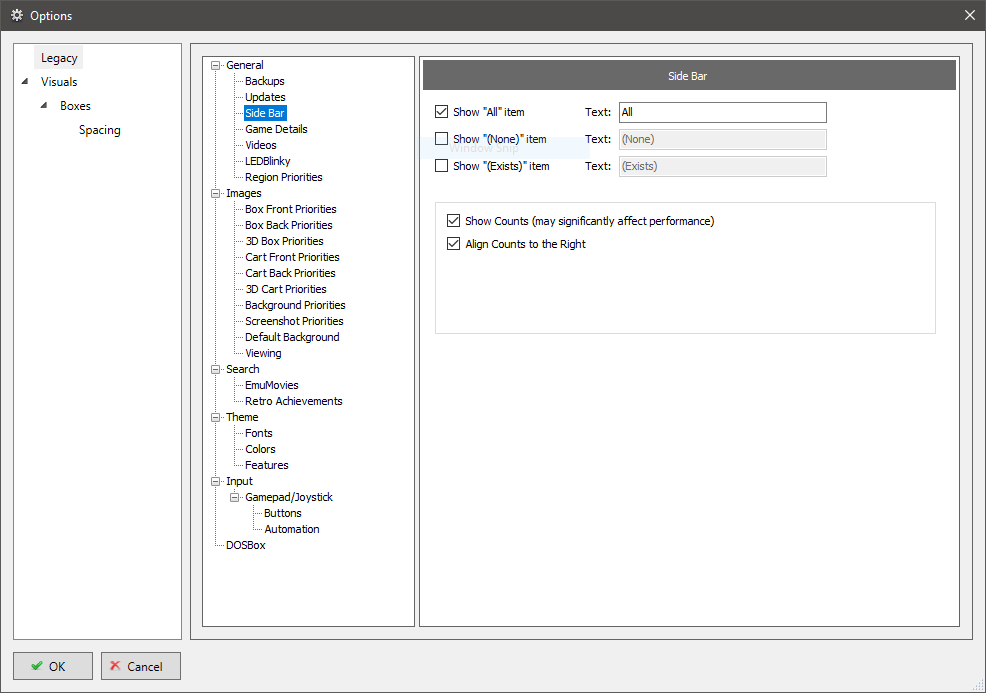Viewport: 986px width, 693px height.
Task: Open Box Front Priorities settings
Action: point(290,209)
